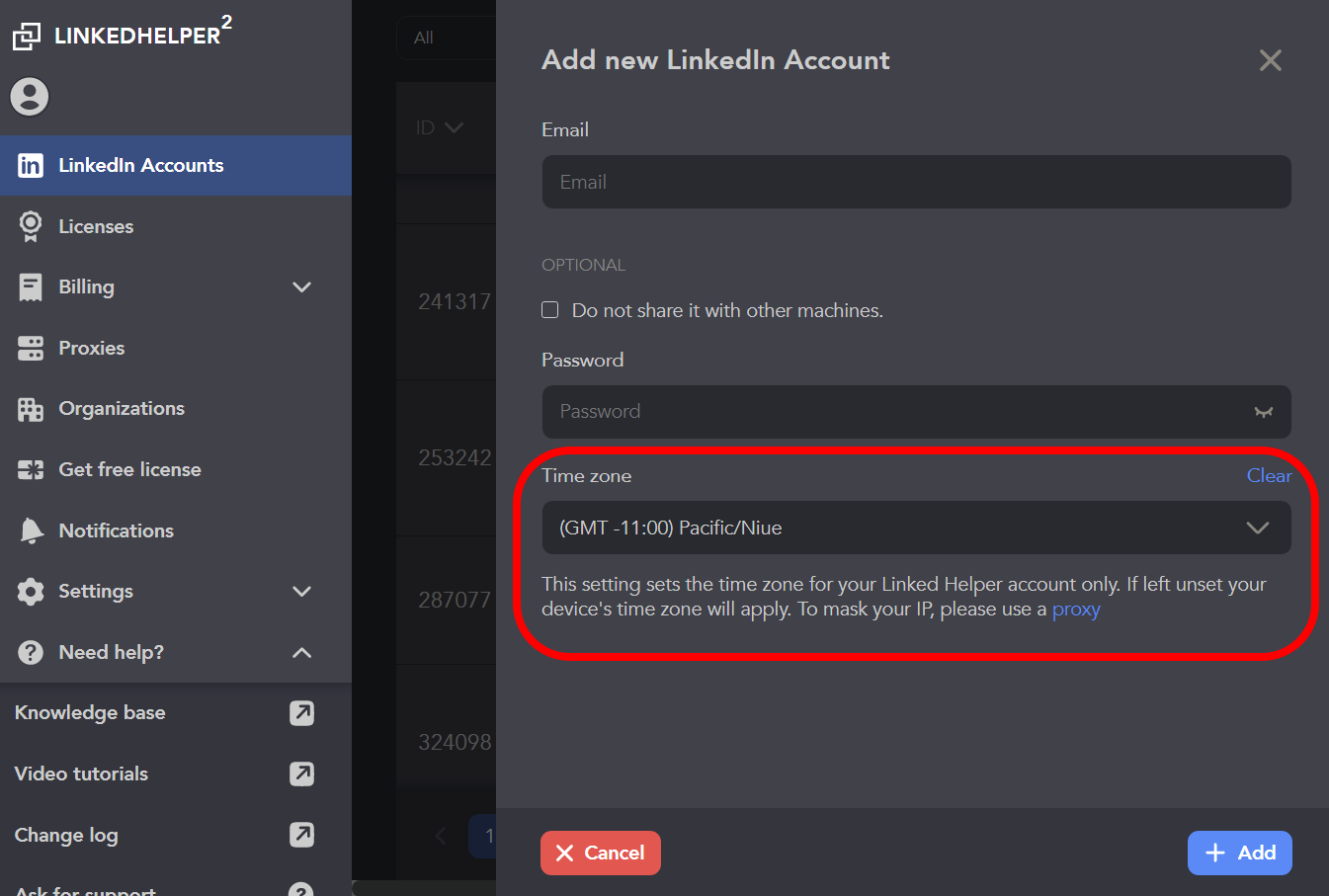Image resolution: width=1329 pixels, height=896 pixels.
Task: Click the user profile avatar icon
Action: click(x=30, y=97)
